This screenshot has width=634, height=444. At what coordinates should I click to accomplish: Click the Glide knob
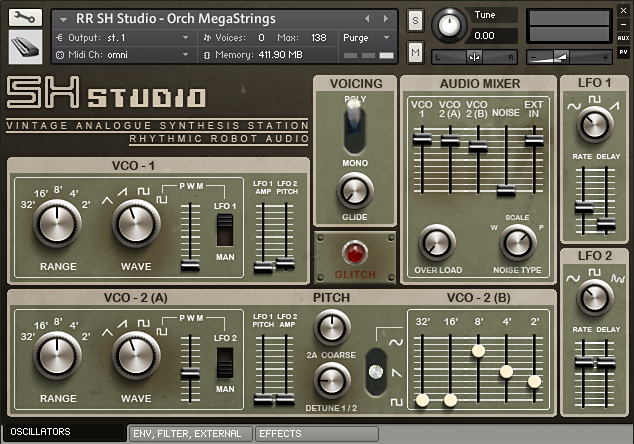pyautogui.click(x=355, y=191)
